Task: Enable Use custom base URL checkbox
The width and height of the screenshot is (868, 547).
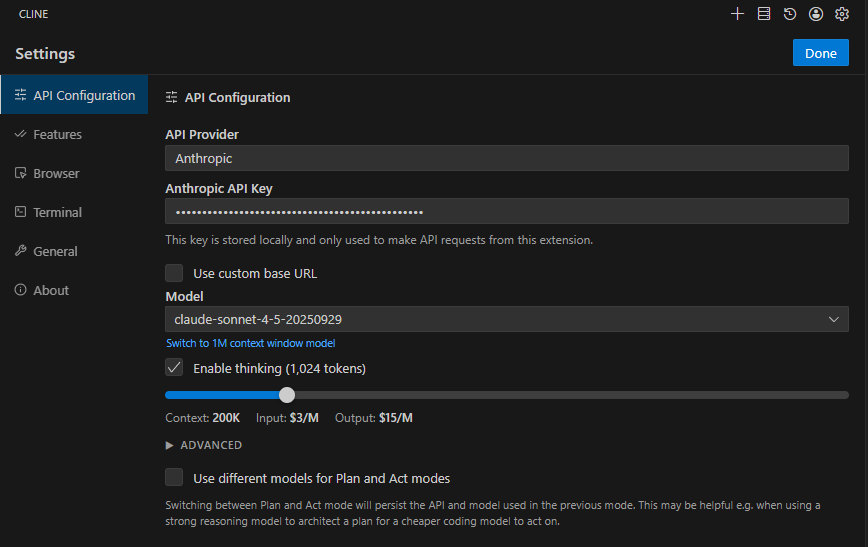Action: point(174,273)
